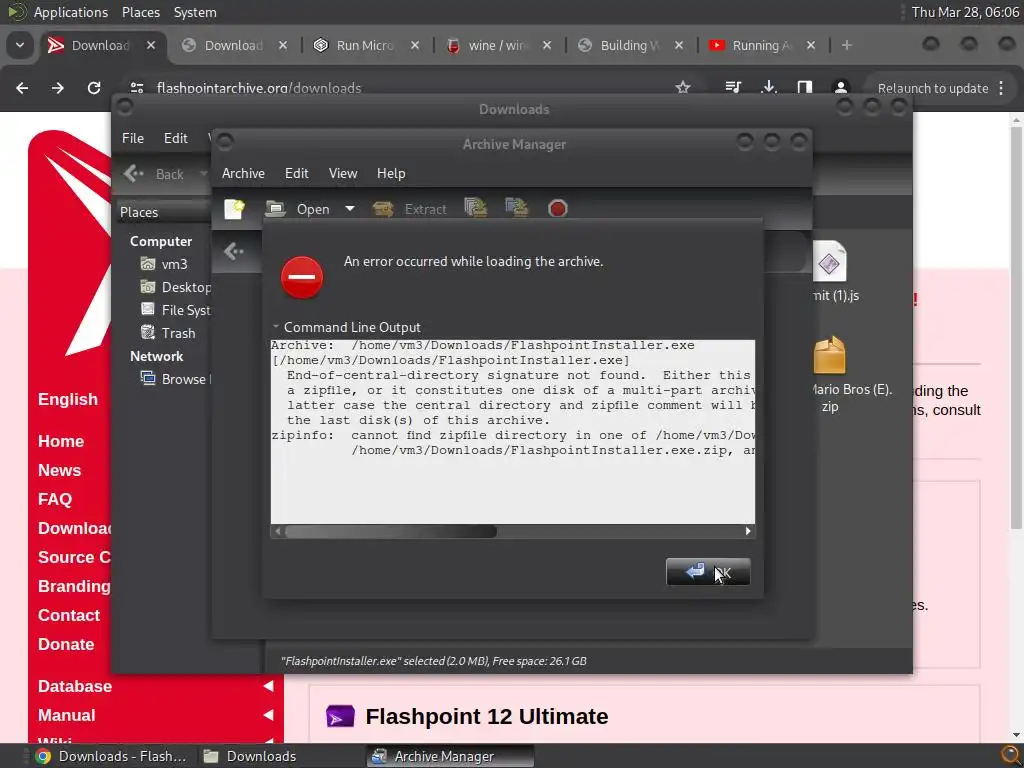The width and height of the screenshot is (1024, 768).
Task: Click the browser profile avatar icon
Action: (840, 88)
